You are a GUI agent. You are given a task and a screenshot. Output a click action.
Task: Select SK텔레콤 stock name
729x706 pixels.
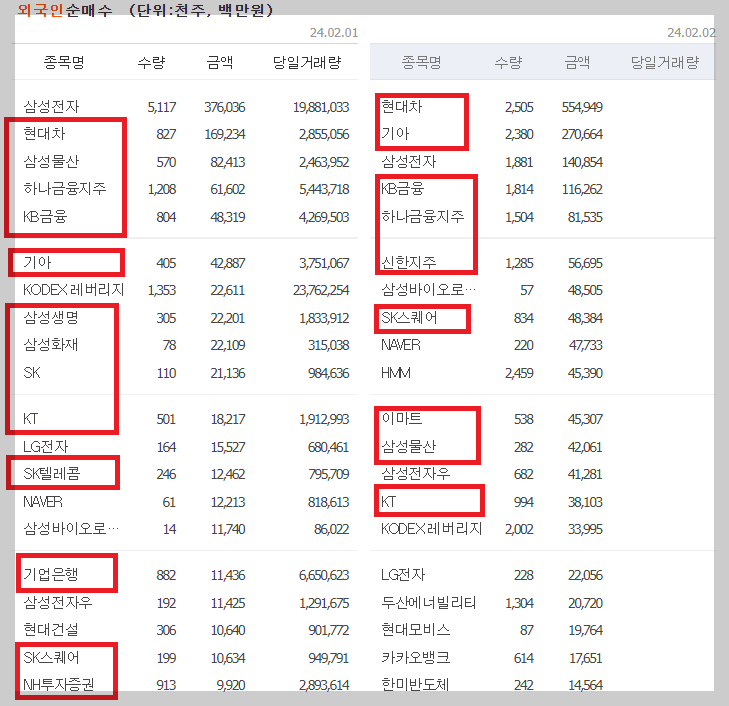coord(52,474)
